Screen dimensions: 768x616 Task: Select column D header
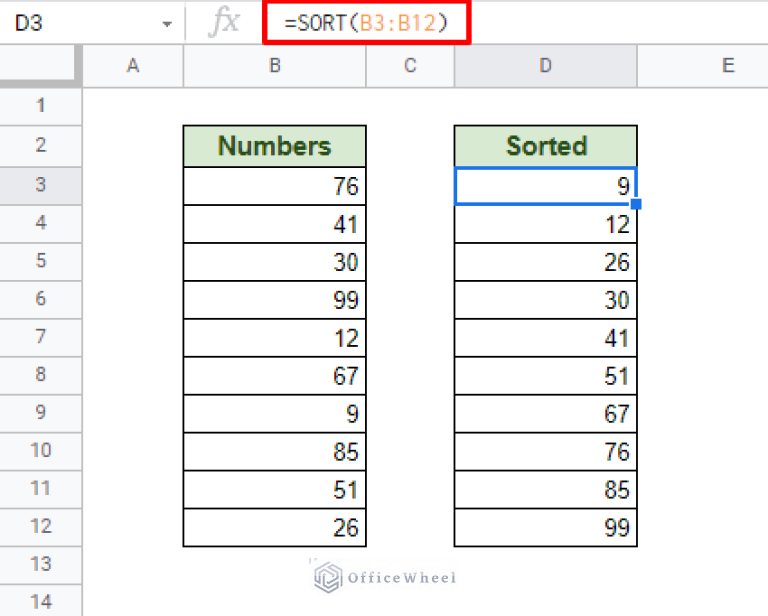[545, 66]
